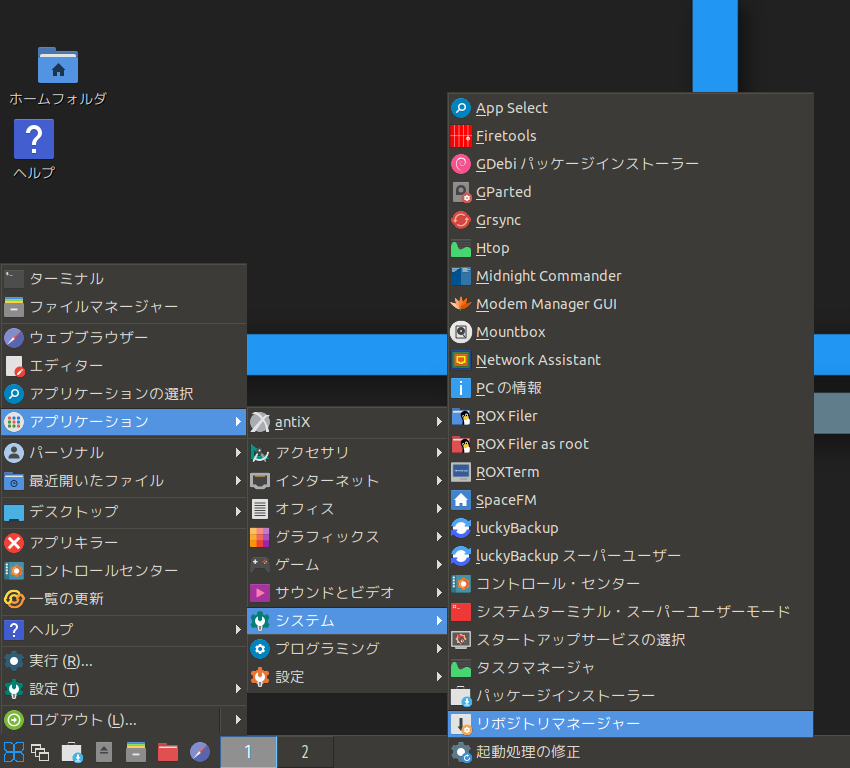The image size is (850, 768).
Task: Choose ファイルマネージャー menu entry
Action: [x=124, y=307]
